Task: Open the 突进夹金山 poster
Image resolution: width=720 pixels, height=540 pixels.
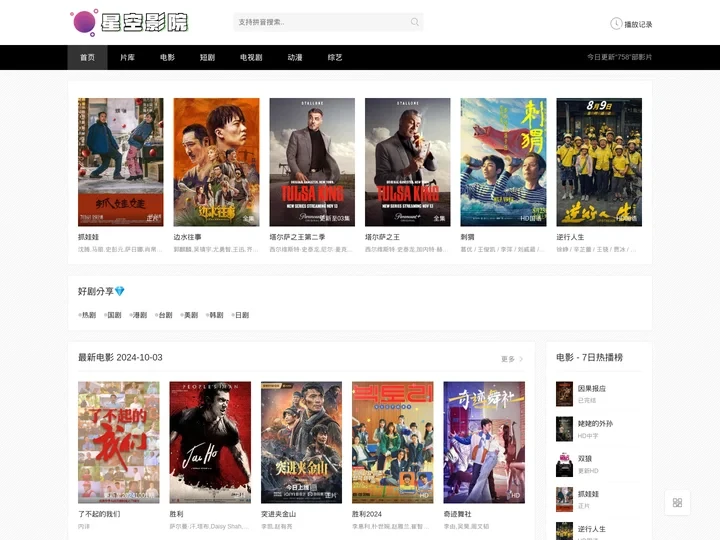Action: 302,442
